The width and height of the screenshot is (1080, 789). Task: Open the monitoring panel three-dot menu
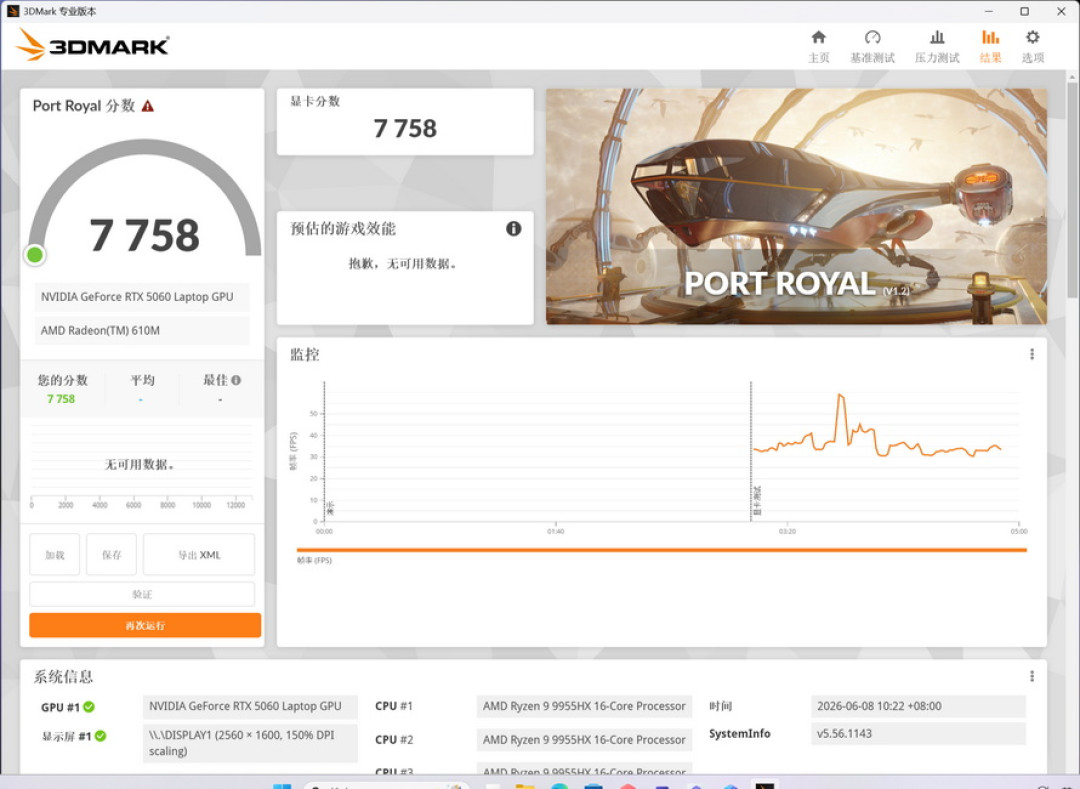[1031, 354]
